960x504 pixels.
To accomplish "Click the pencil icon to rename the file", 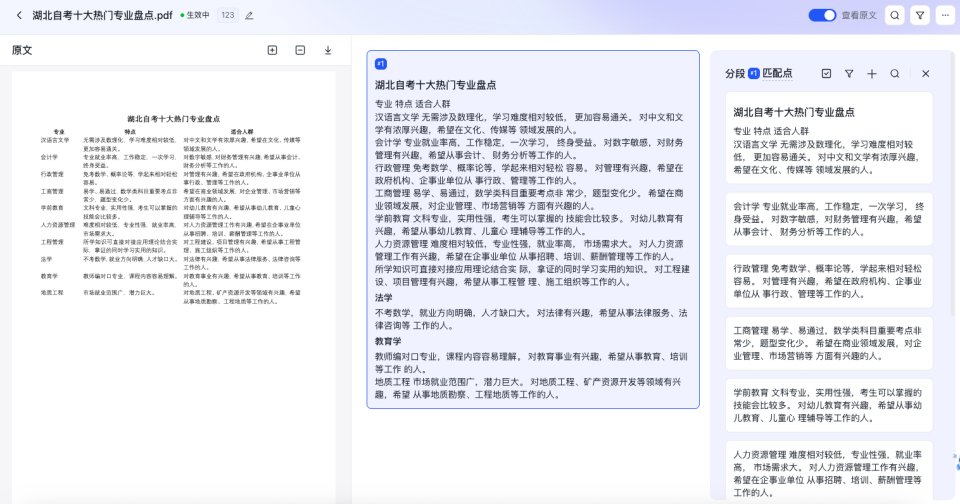I will click(x=249, y=15).
